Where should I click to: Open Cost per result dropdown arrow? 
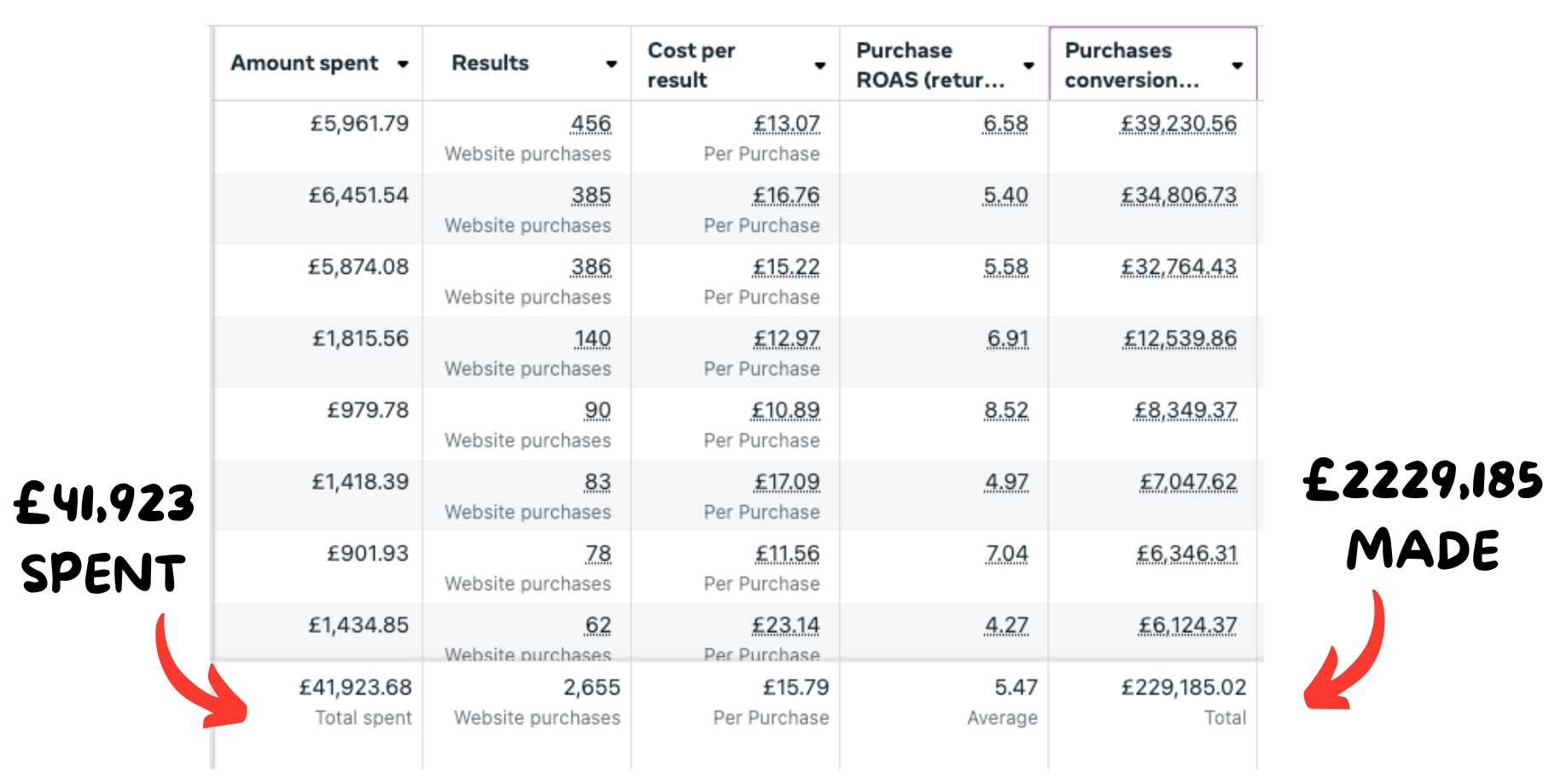pos(820,66)
